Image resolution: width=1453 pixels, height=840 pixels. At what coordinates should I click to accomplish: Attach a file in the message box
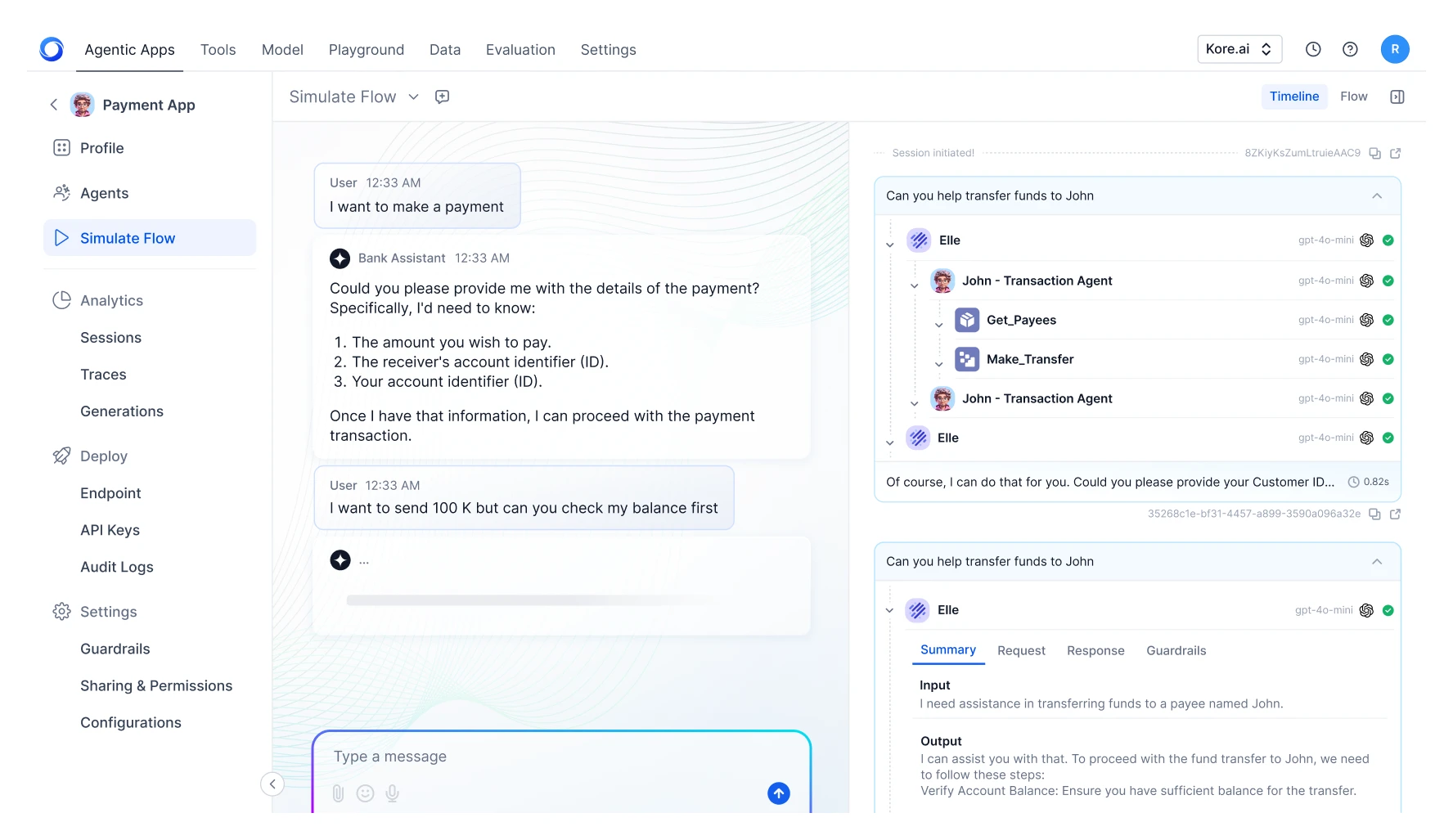(337, 793)
